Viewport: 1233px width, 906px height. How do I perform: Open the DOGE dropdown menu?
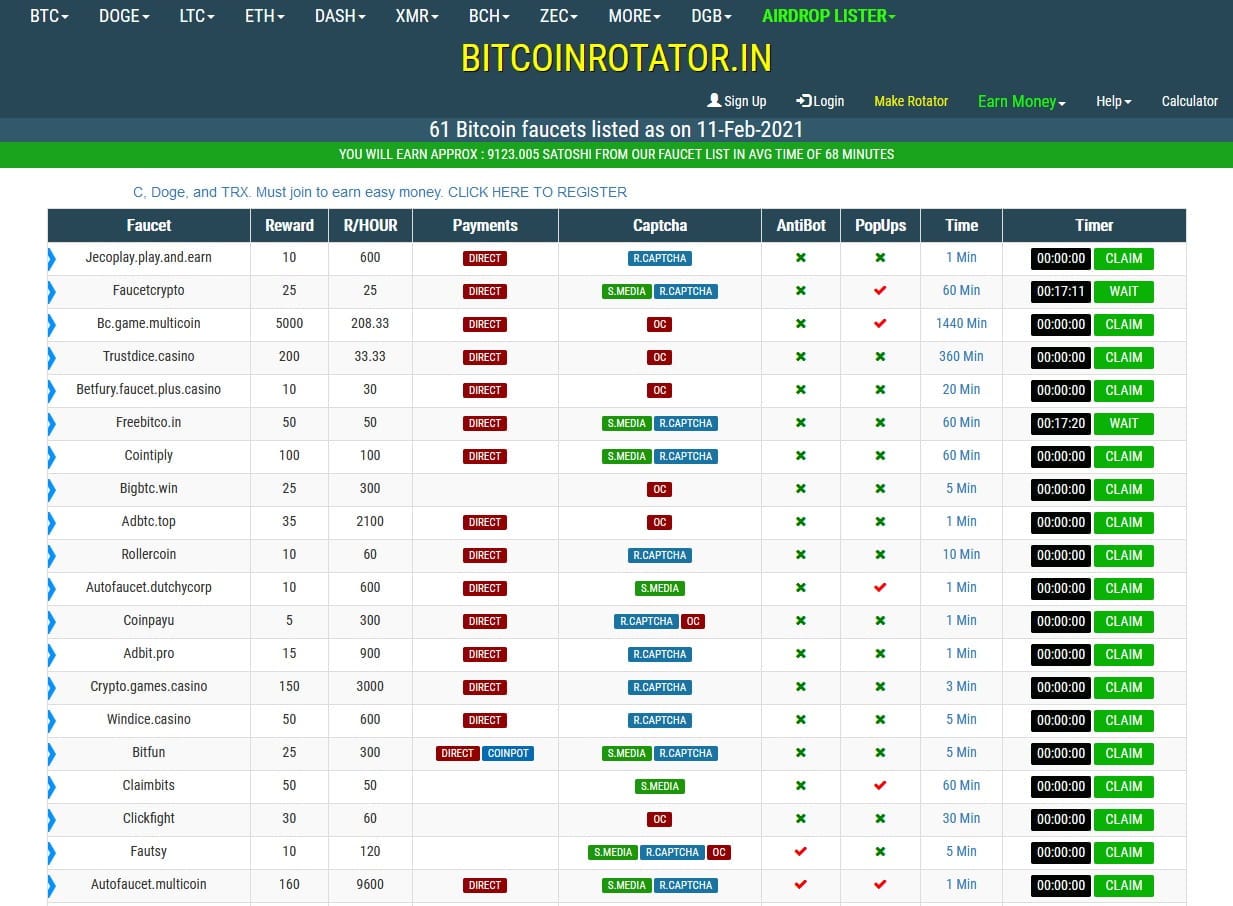(x=124, y=16)
